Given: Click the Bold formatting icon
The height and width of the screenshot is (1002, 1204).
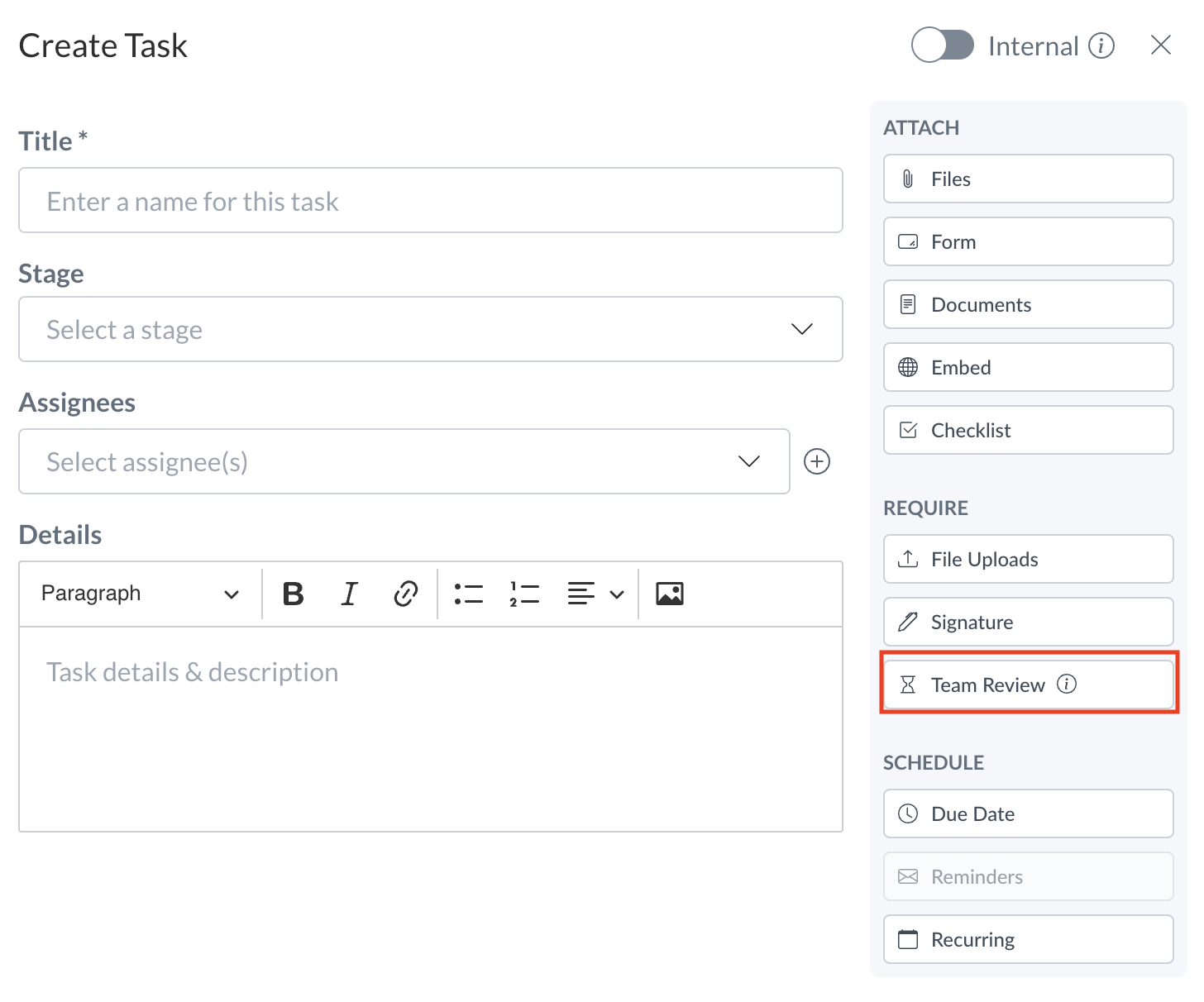Looking at the screenshot, I should [293, 594].
